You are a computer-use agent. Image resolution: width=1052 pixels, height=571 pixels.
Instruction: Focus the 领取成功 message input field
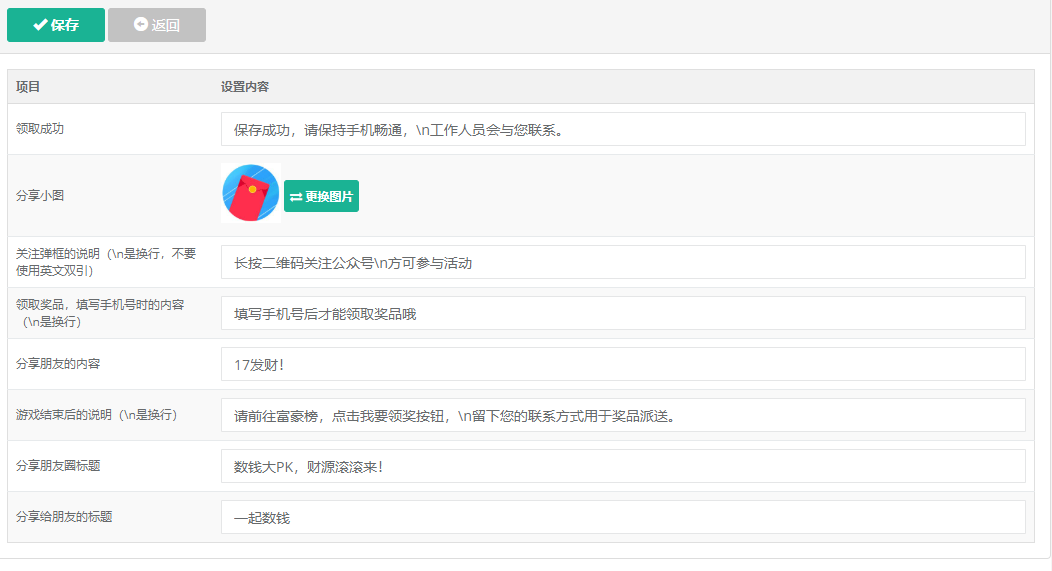pyautogui.click(x=623, y=129)
